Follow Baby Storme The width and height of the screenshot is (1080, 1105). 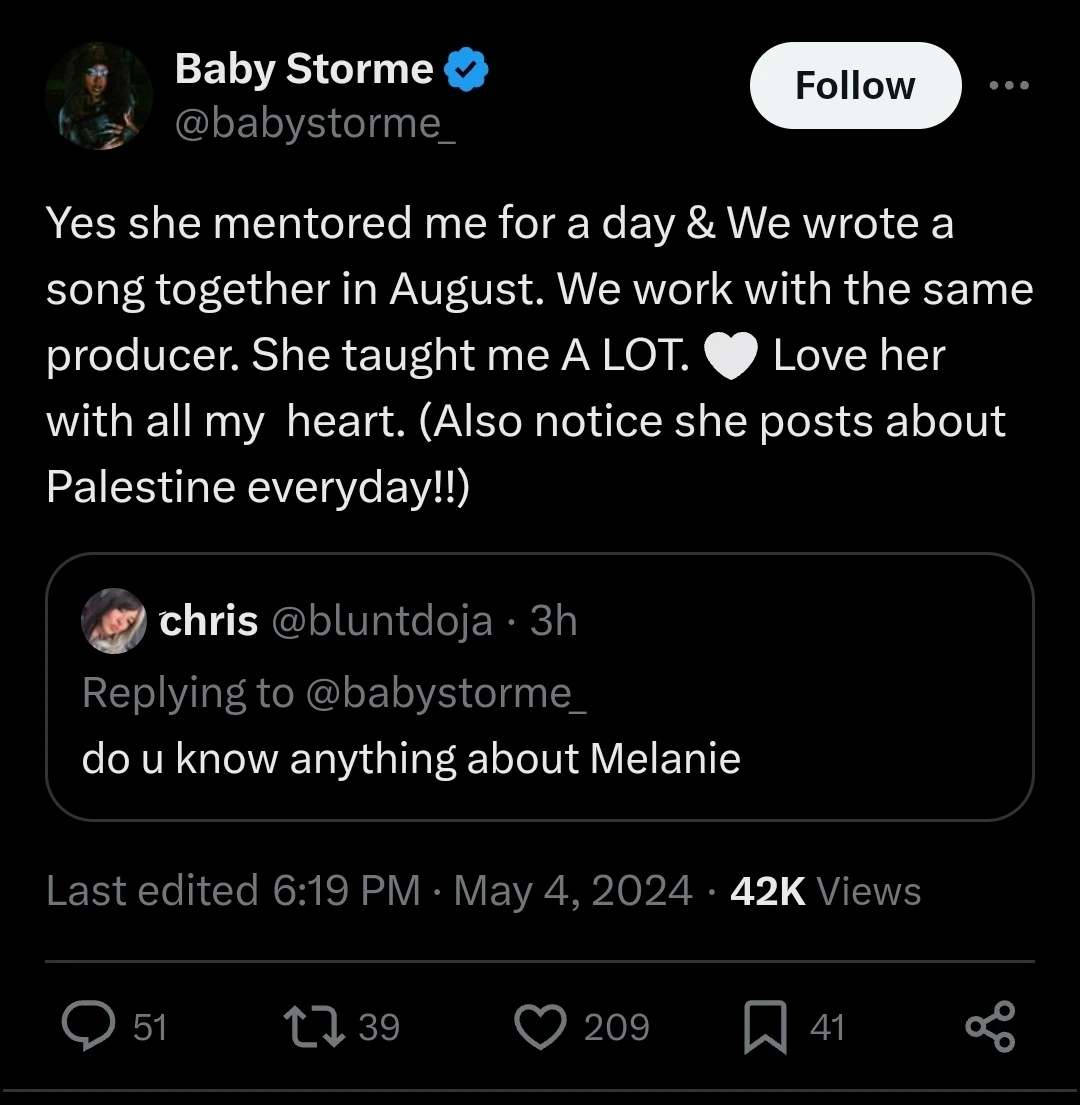click(855, 86)
